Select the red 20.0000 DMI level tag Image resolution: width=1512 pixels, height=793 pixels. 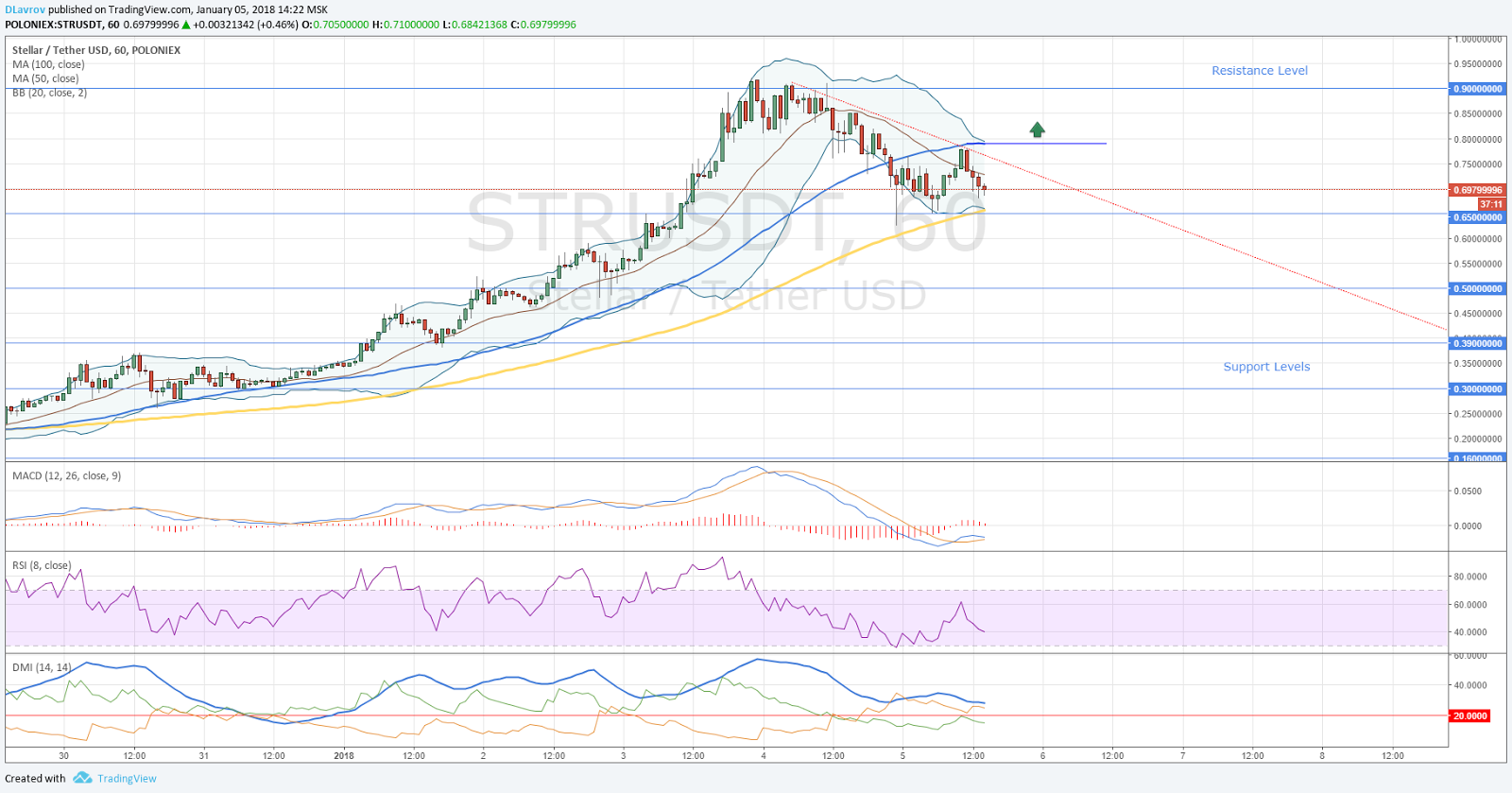tap(1470, 716)
